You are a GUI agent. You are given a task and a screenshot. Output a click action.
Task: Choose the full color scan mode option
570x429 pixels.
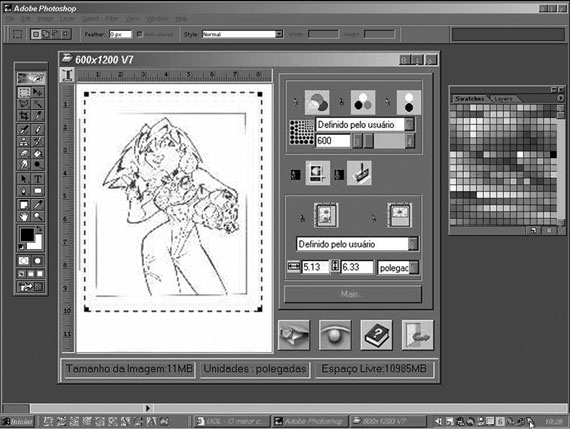point(317,103)
